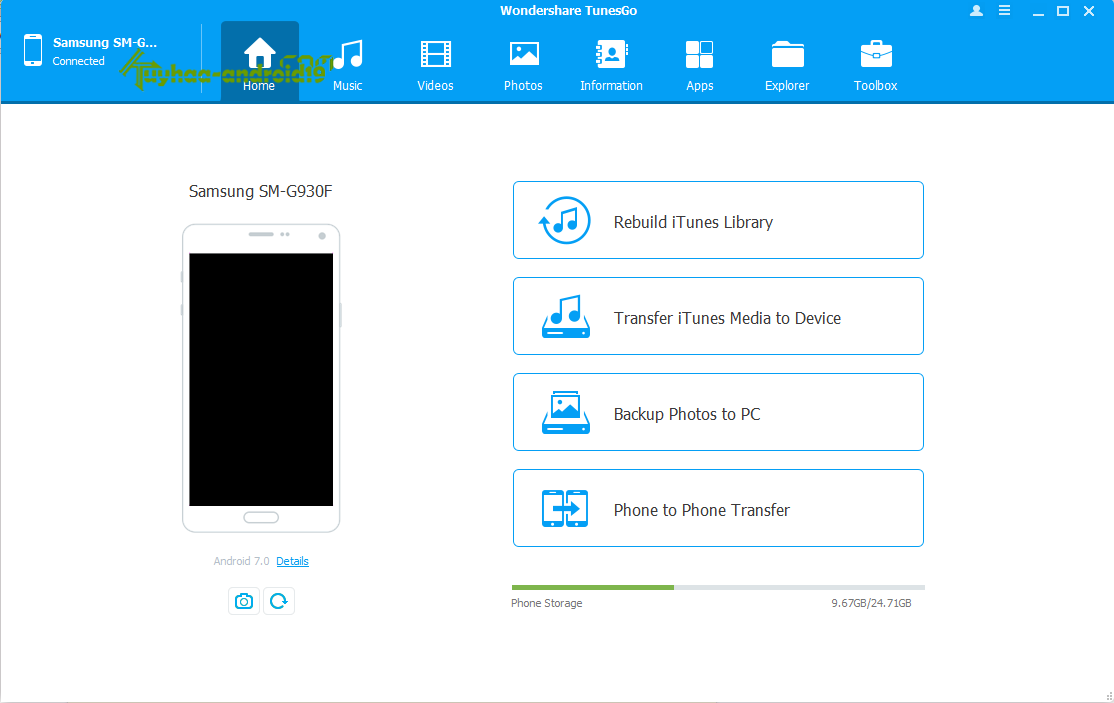The width and height of the screenshot is (1114, 703).
Task: Click the Samsung SM-G930F device name
Action: [x=260, y=192]
